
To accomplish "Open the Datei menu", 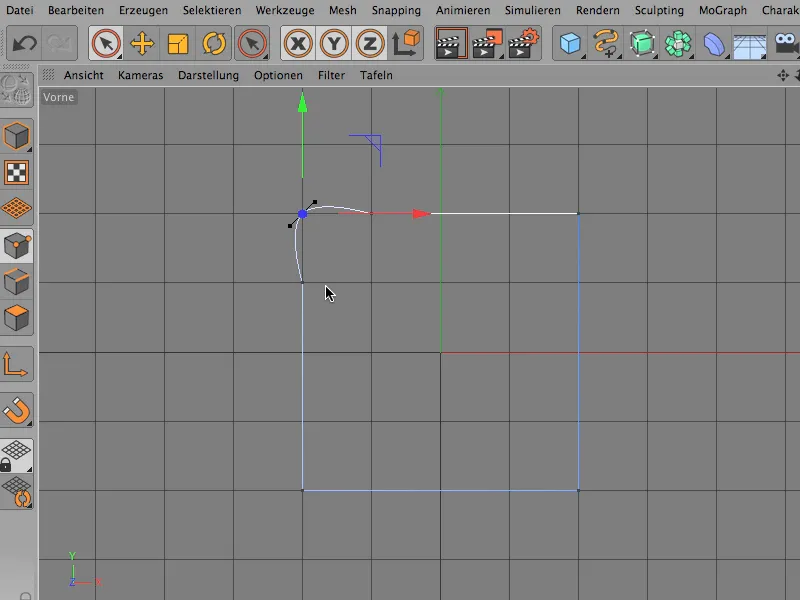I will [x=20, y=10].
